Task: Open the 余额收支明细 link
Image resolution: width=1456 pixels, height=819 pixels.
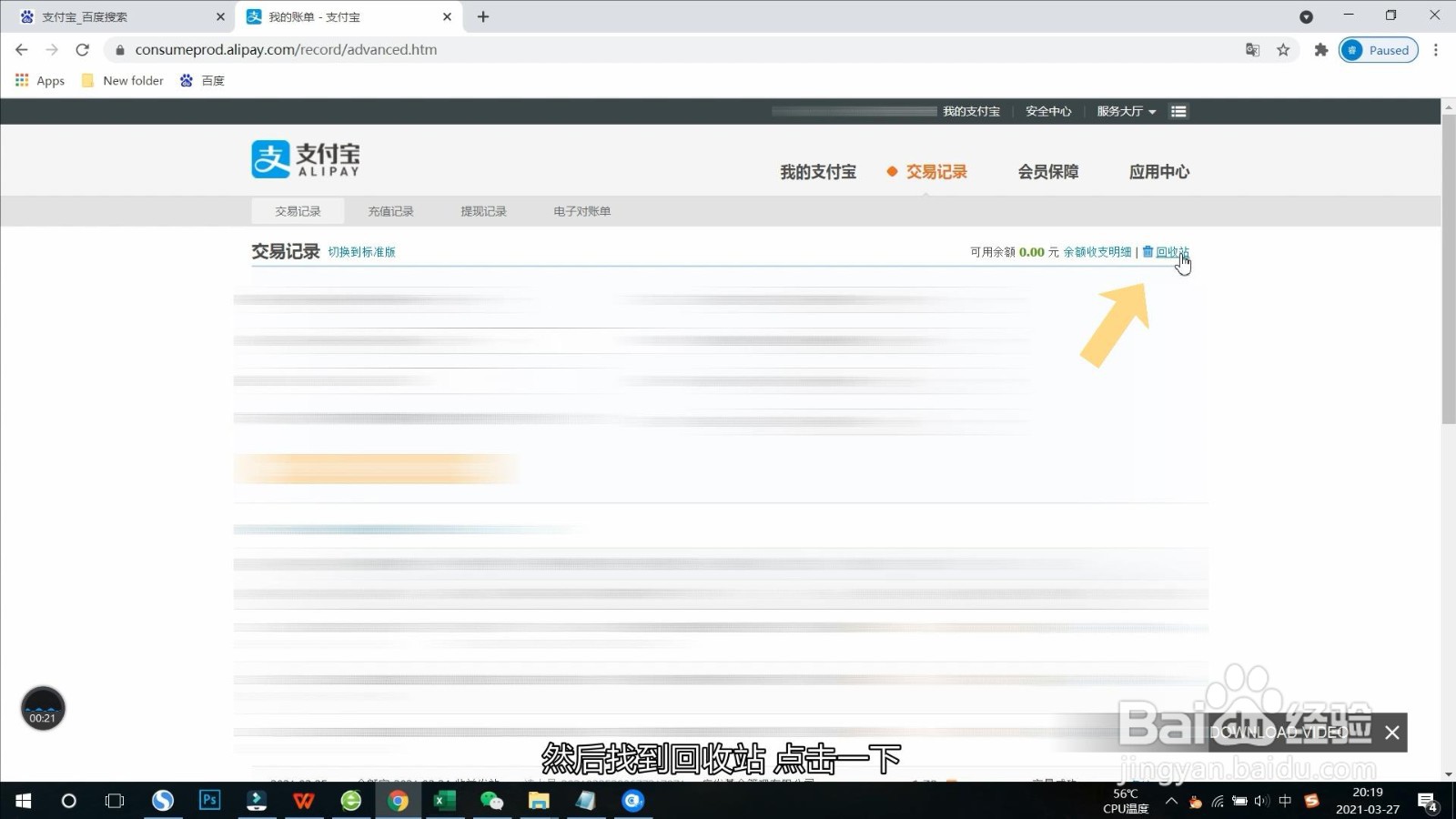Action: [1097, 252]
